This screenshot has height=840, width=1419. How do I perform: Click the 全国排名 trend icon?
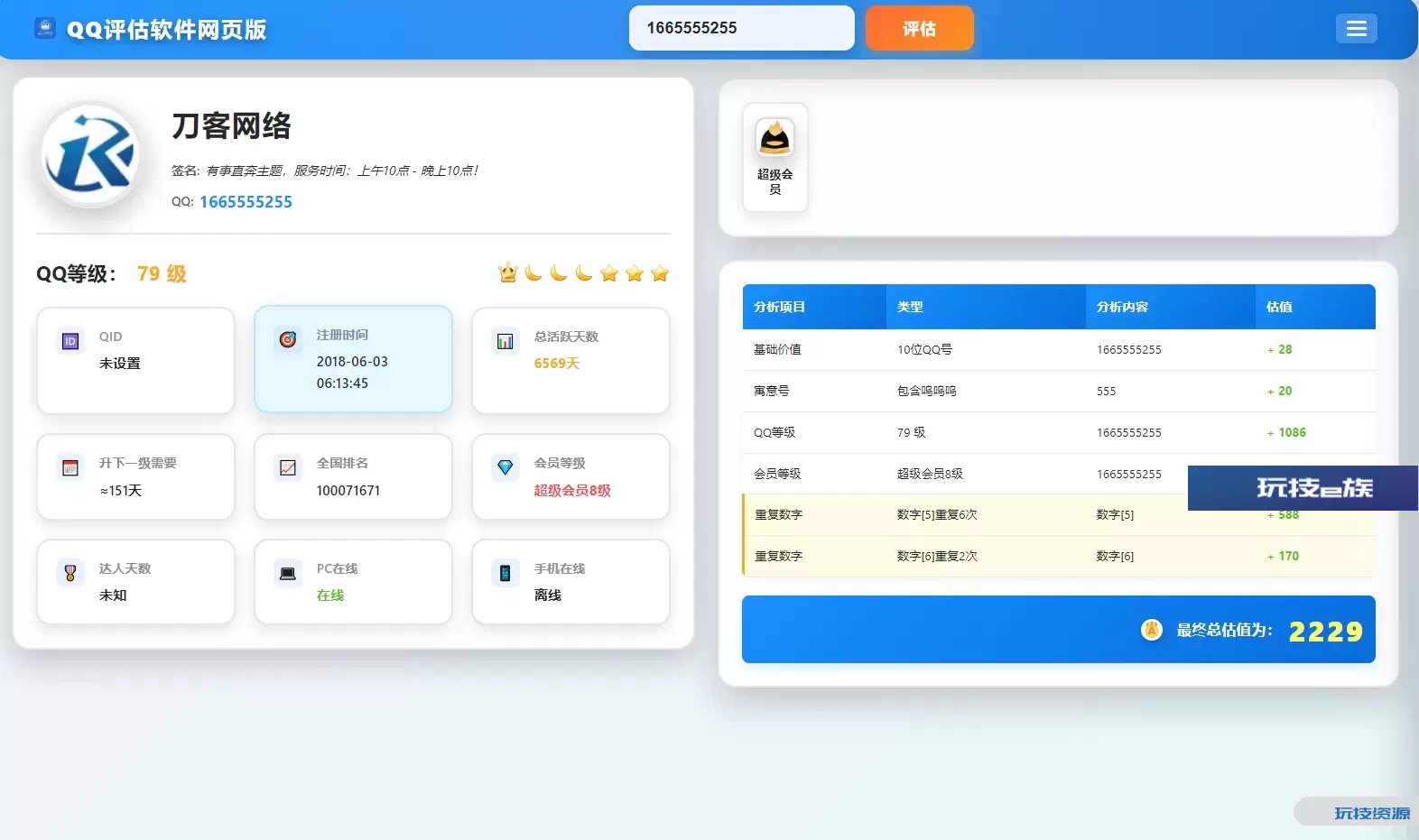[288, 467]
